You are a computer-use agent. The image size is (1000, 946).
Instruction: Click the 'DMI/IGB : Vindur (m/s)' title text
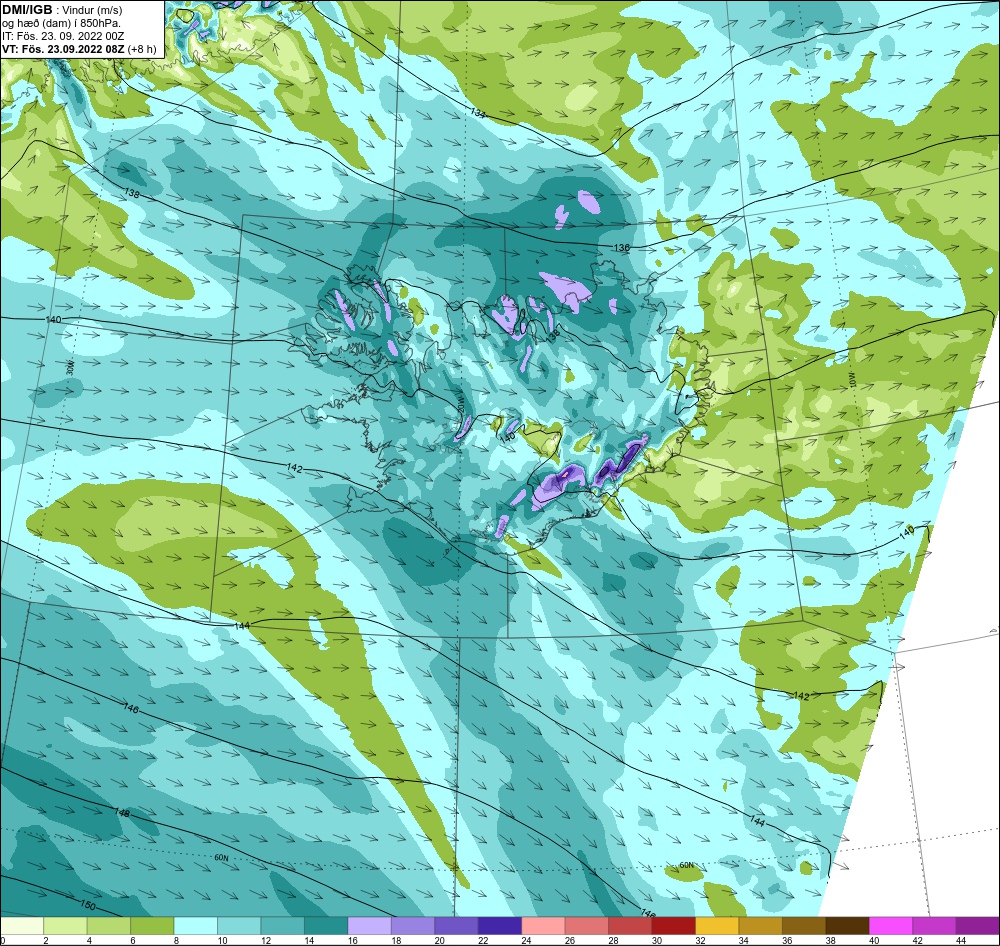(x=62, y=10)
